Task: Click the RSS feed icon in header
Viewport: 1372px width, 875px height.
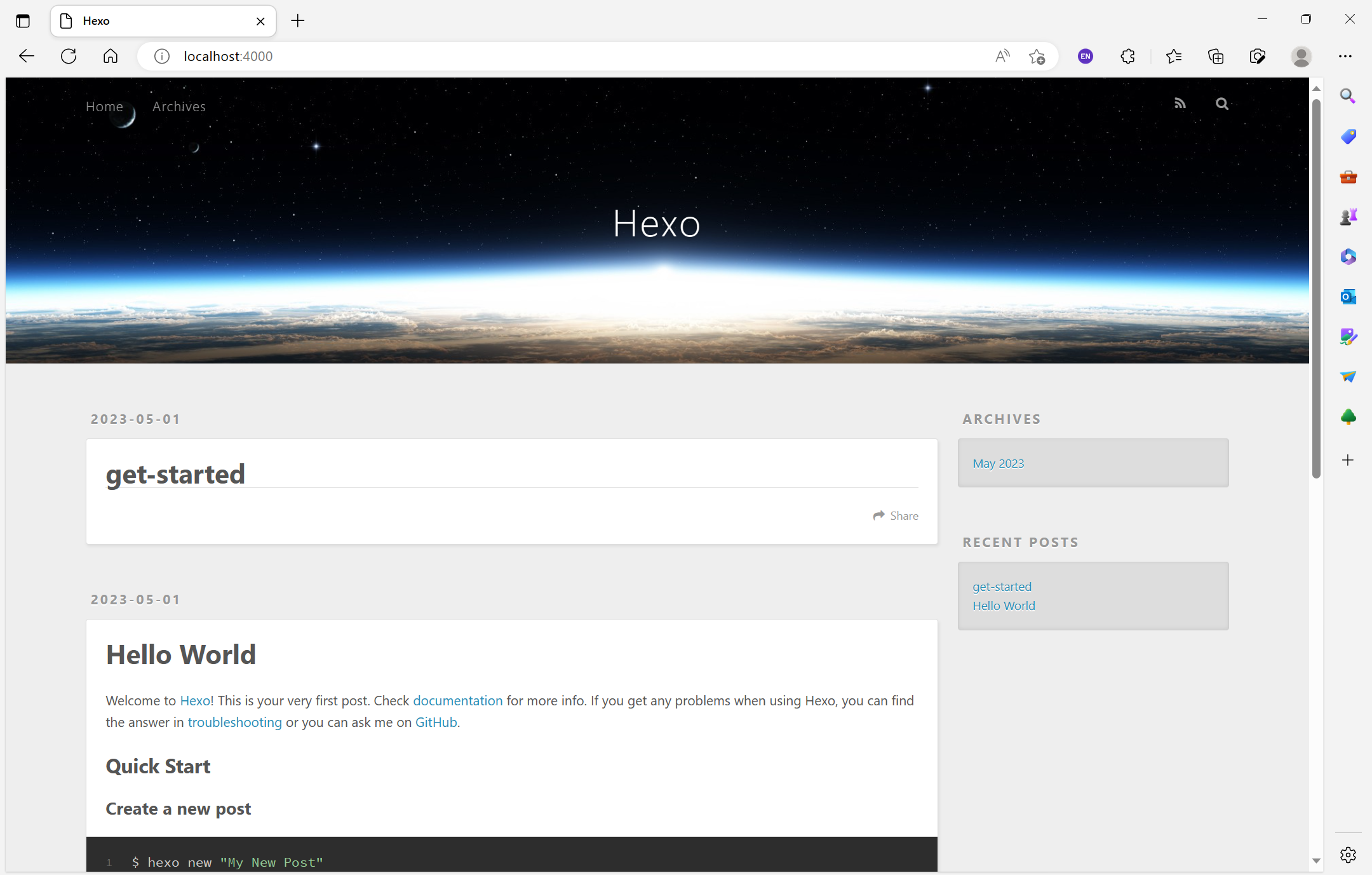Action: tap(1180, 104)
